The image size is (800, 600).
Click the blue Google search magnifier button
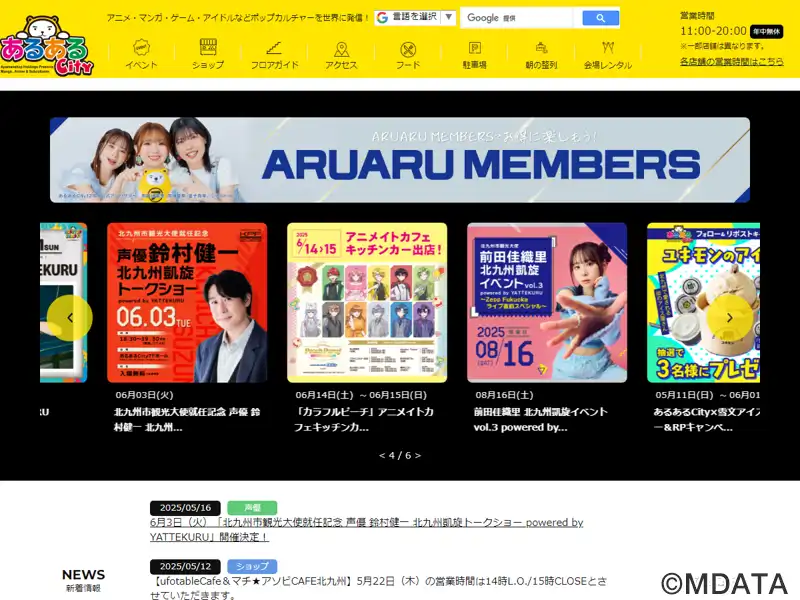601,18
